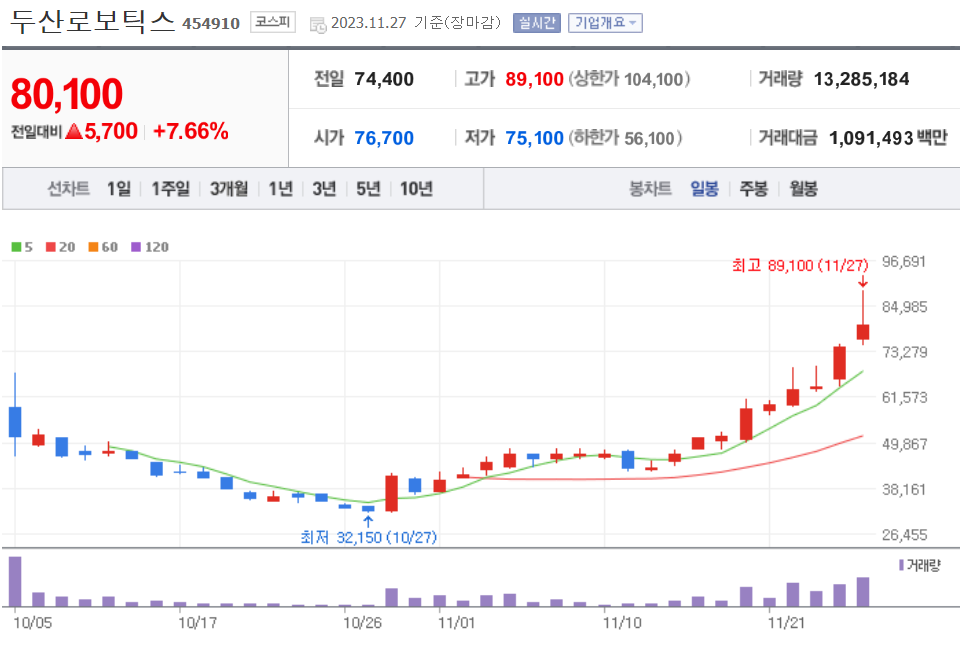Screen dimensions: 960x654
Task: Select the 1일 line chart period
Action: pyautogui.click(x=119, y=189)
